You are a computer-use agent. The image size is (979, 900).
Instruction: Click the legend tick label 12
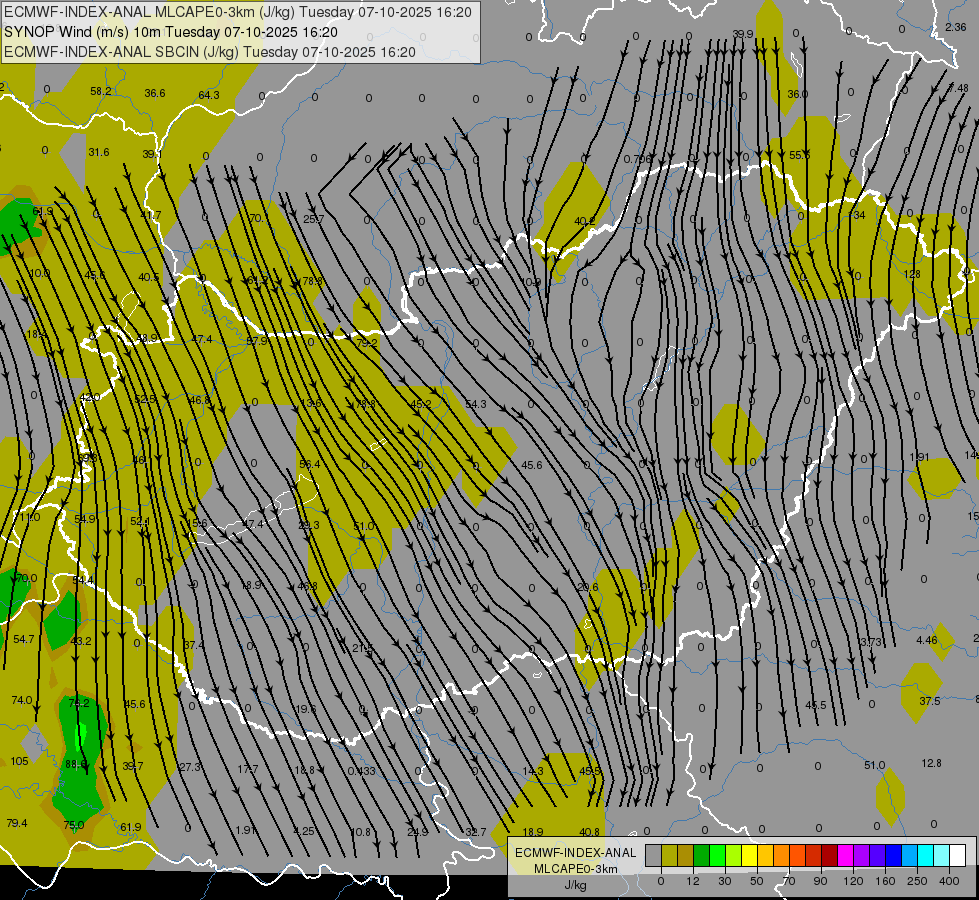pyautogui.click(x=692, y=879)
